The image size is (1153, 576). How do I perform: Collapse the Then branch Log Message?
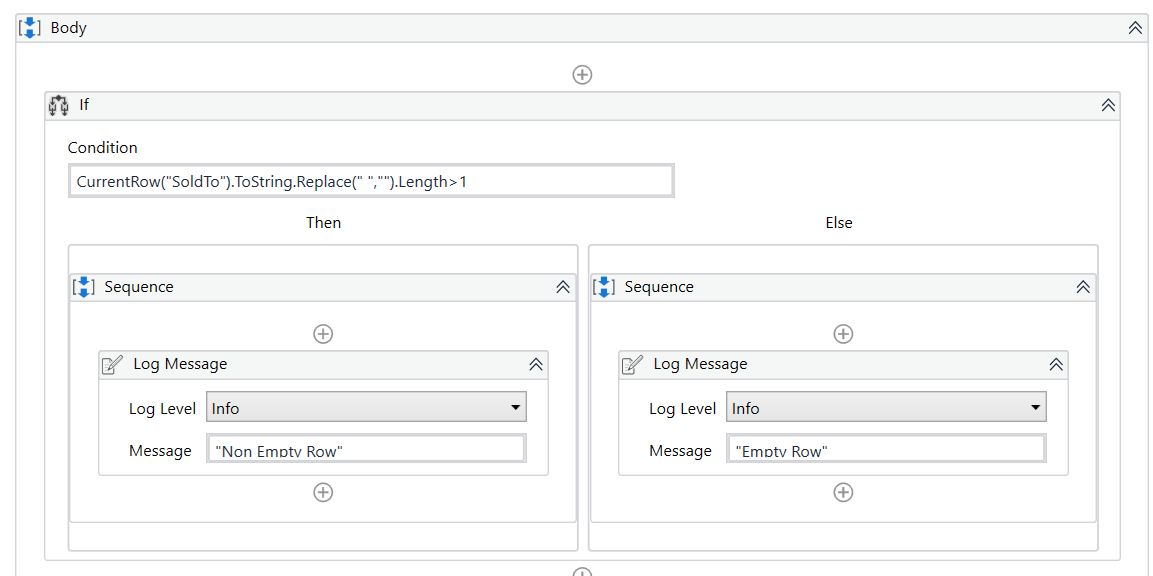[x=536, y=365]
